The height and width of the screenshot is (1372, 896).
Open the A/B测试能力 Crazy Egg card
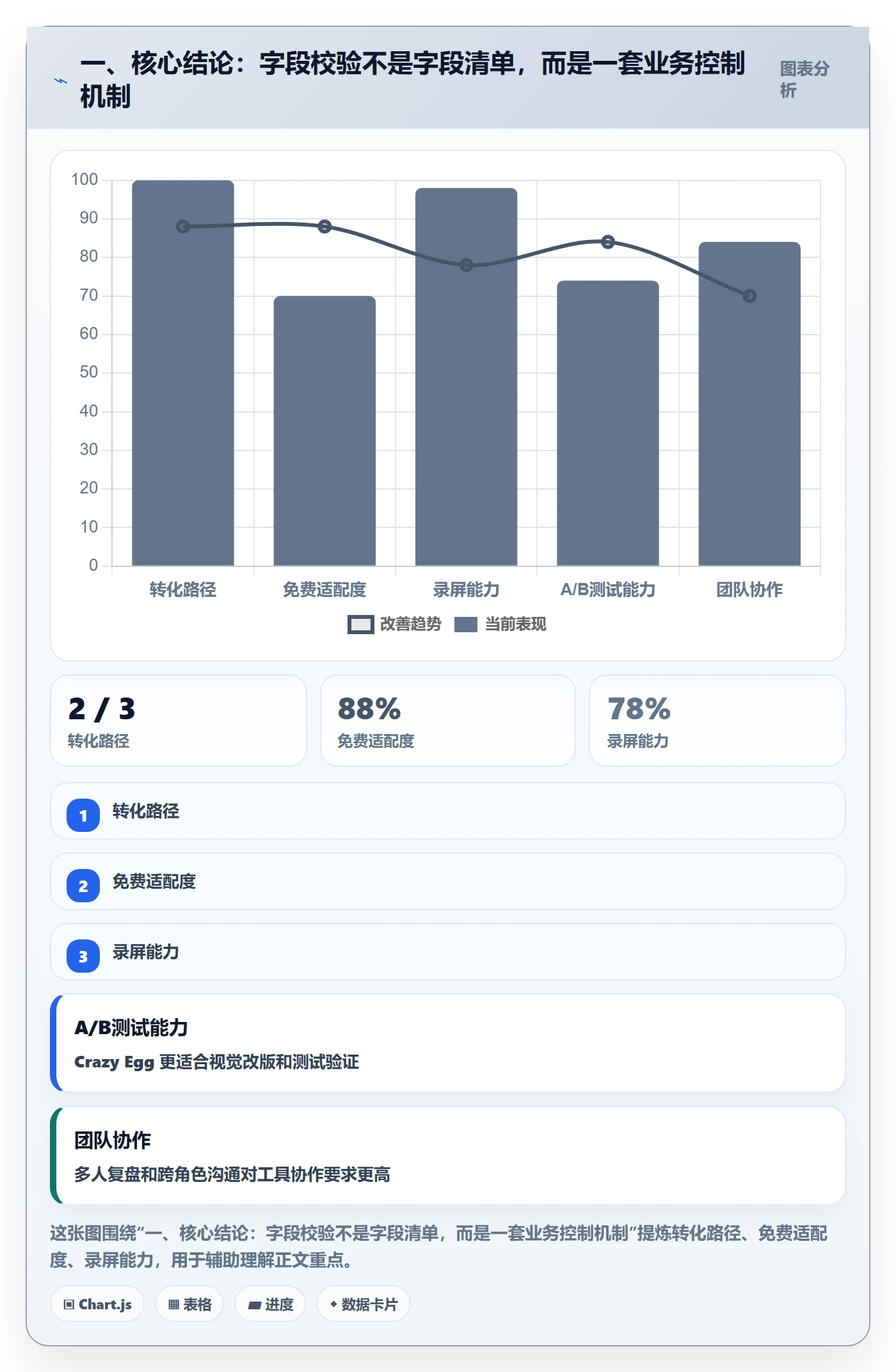pos(448,1043)
